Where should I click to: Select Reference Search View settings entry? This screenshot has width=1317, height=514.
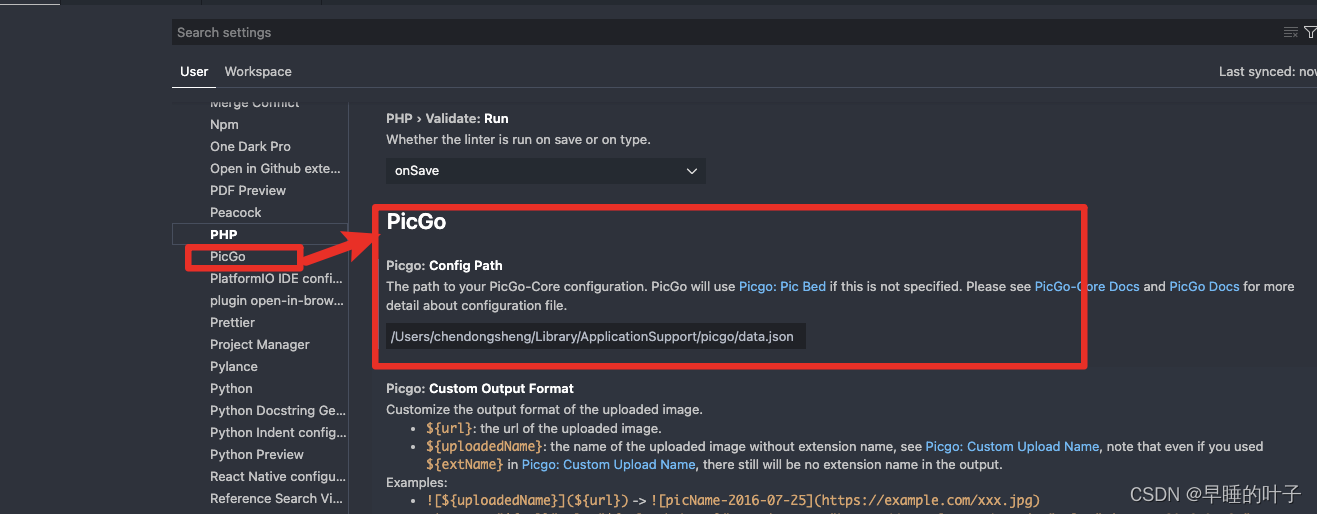[277, 499]
